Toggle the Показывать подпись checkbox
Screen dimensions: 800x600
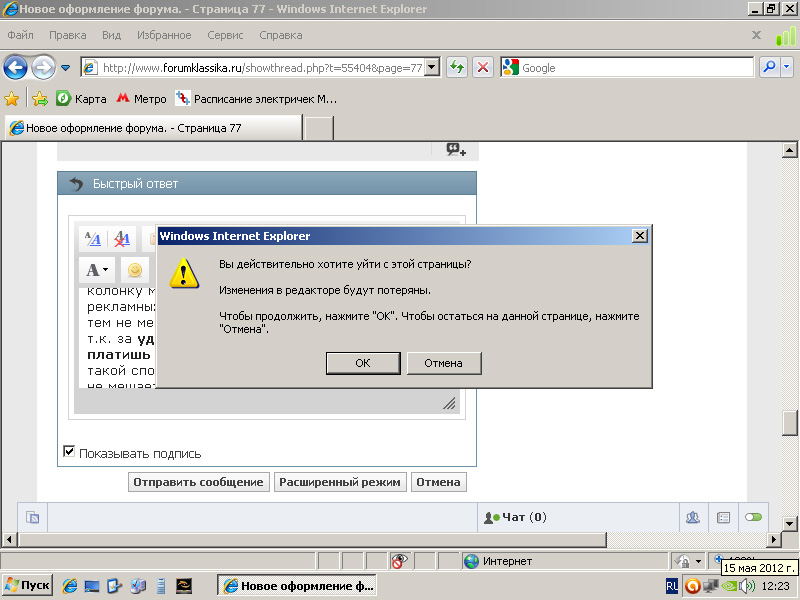click(69, 452)
